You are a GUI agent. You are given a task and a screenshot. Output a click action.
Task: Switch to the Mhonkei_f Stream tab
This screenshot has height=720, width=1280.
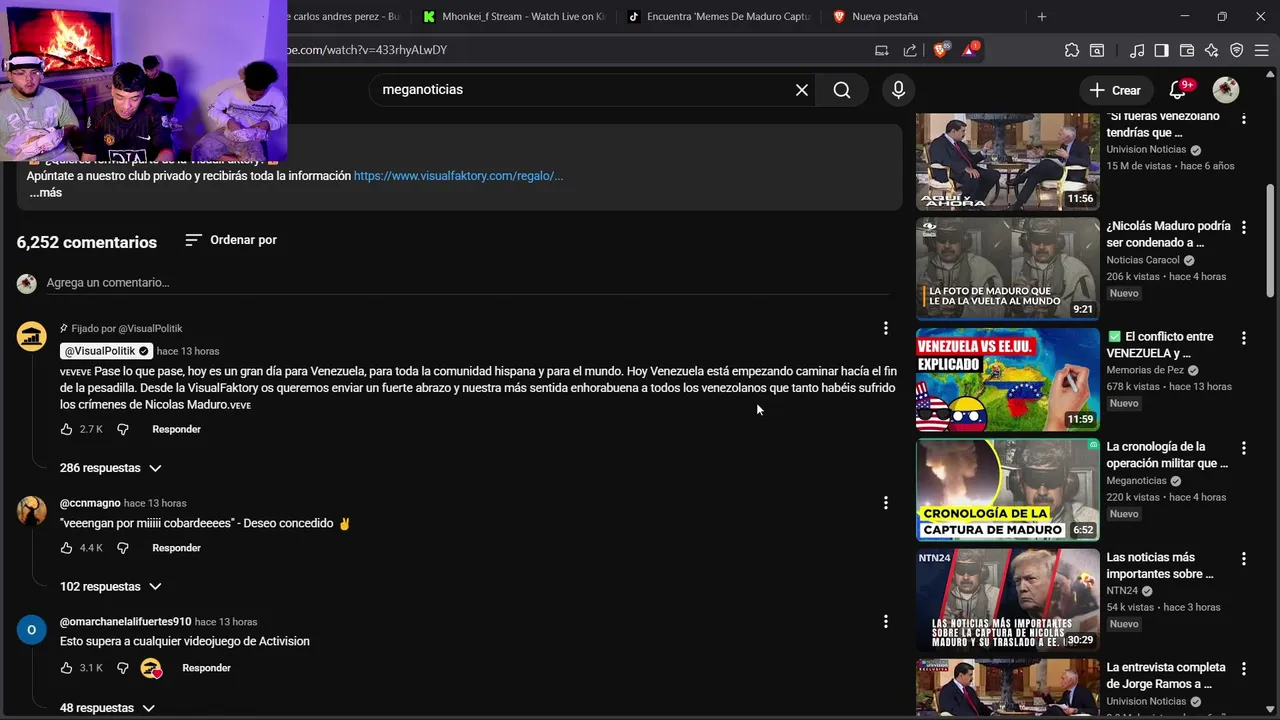[x=513, y=16]
